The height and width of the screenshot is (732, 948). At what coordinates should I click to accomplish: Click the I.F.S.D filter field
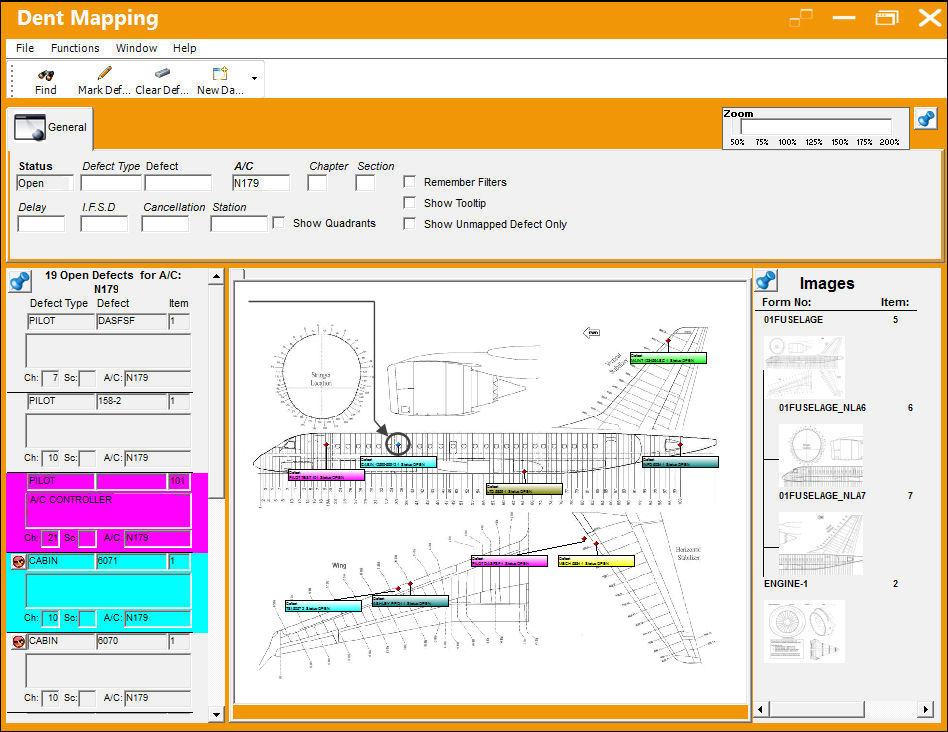pyautogui.click(x=104, y=224)
